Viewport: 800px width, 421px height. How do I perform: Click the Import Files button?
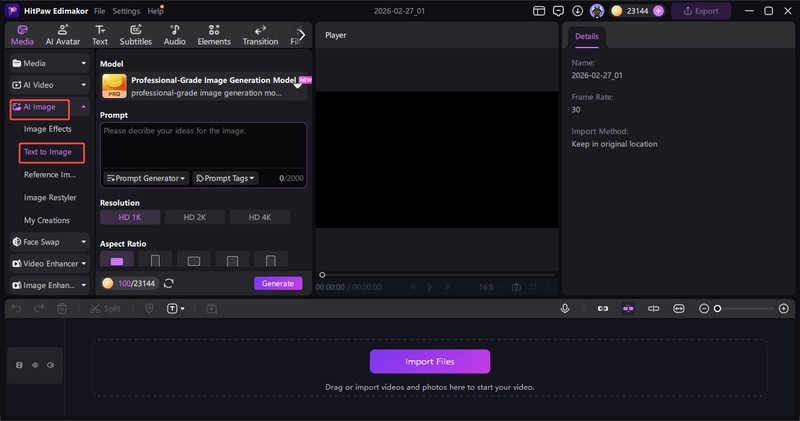(x=429, y=361)
